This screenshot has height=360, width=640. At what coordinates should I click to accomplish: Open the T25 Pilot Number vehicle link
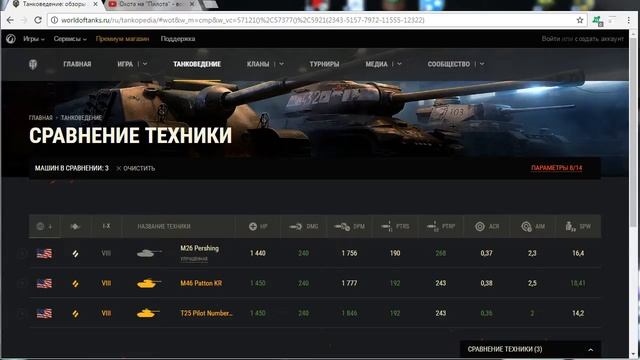click(x=207, y=313)
